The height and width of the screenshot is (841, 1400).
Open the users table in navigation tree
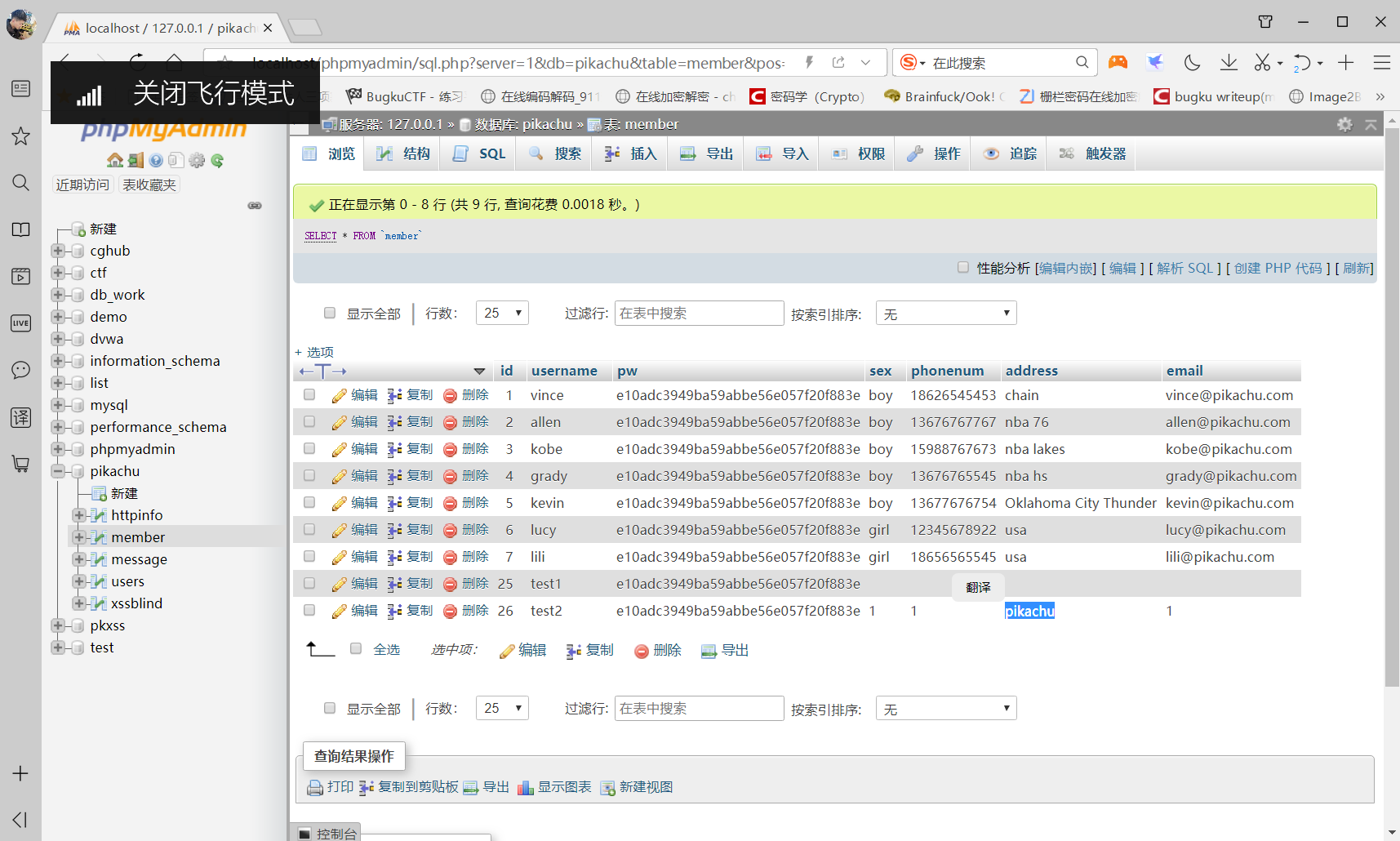pos(127,581)
